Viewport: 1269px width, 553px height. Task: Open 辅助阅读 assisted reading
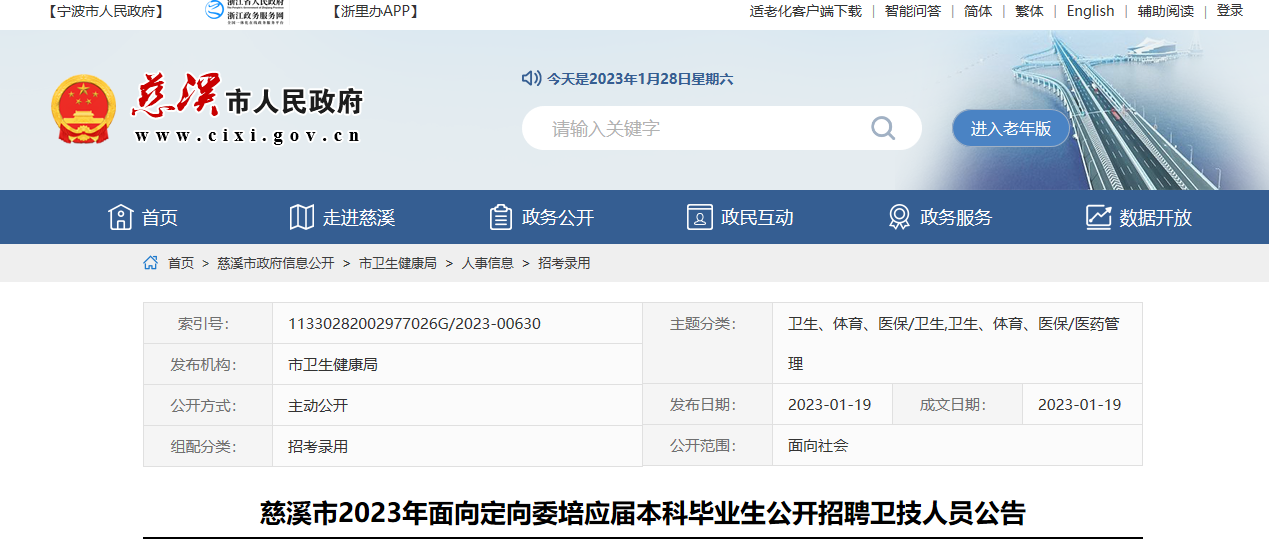point(1166,11)
